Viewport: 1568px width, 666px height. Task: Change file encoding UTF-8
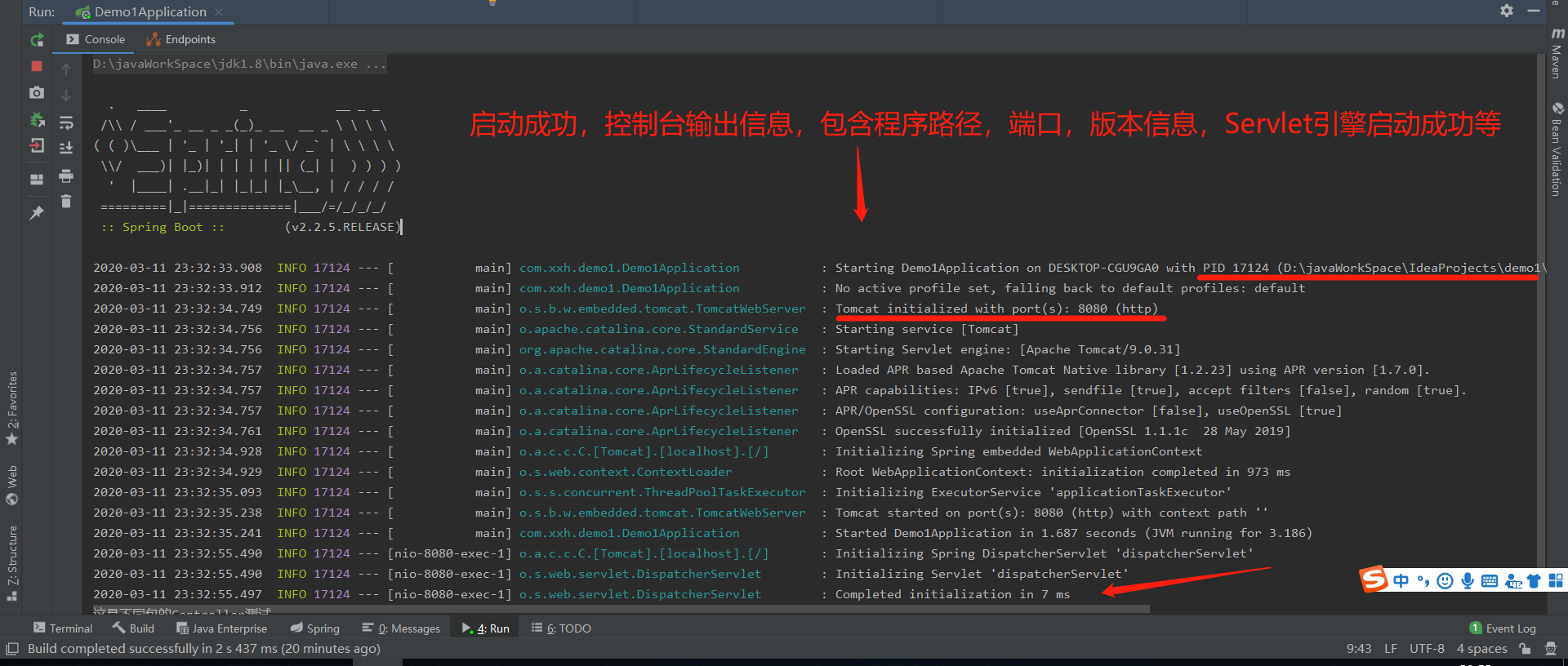(x=1427, y=649)
